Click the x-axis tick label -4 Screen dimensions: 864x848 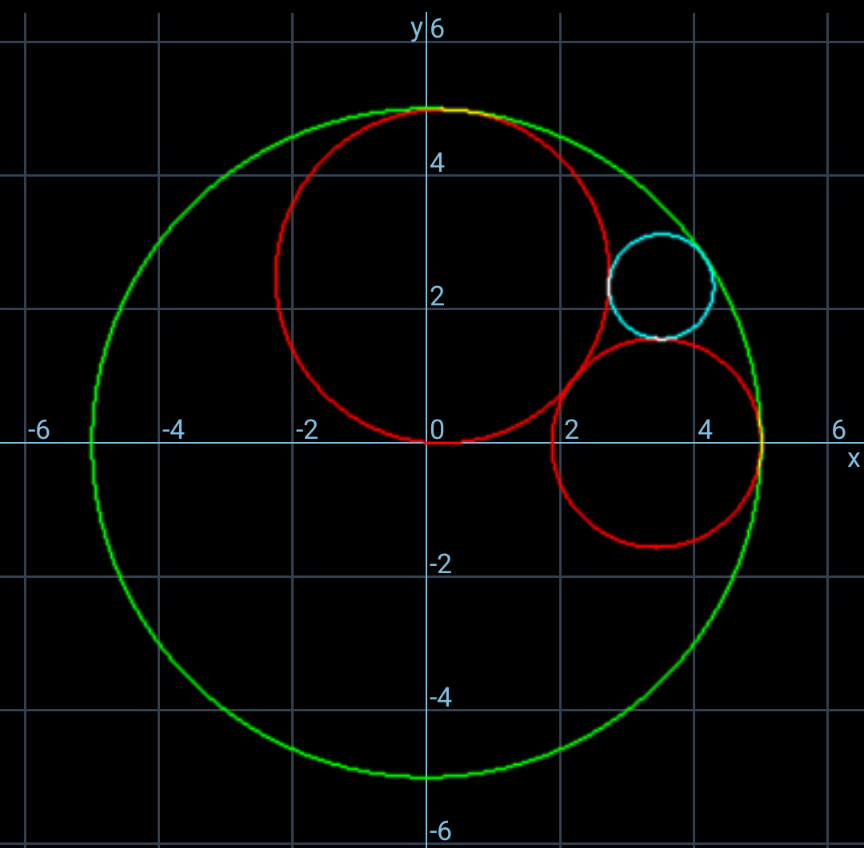(x=173, y=430)
